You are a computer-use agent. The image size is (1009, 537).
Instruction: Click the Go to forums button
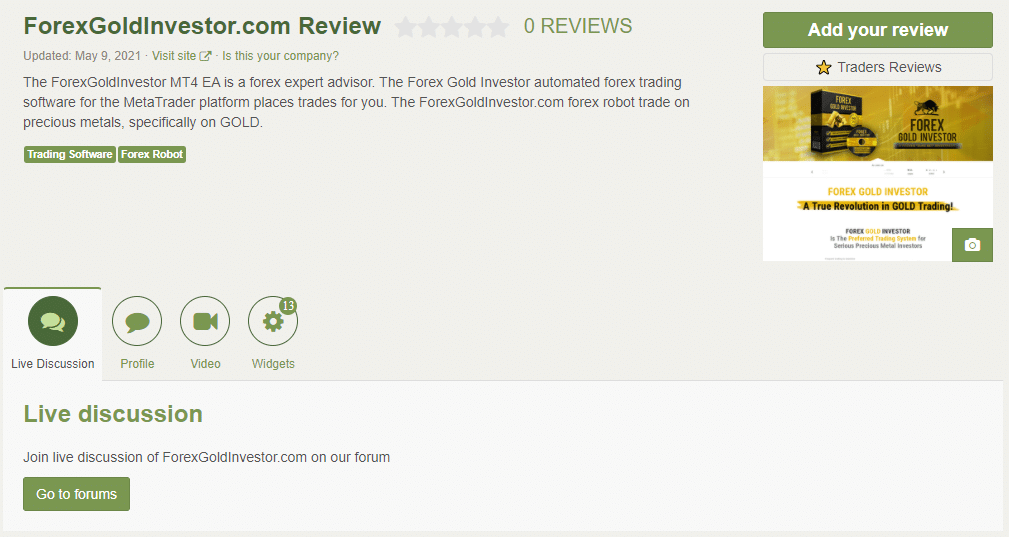[x=77, y=494]
